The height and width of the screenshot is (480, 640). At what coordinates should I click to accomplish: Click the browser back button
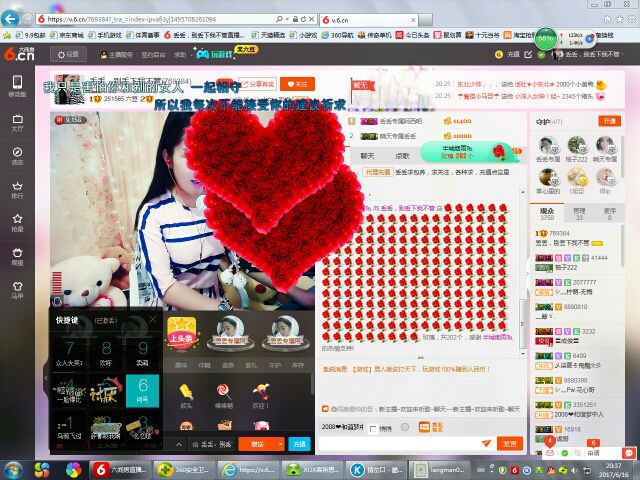pos(10,18)
